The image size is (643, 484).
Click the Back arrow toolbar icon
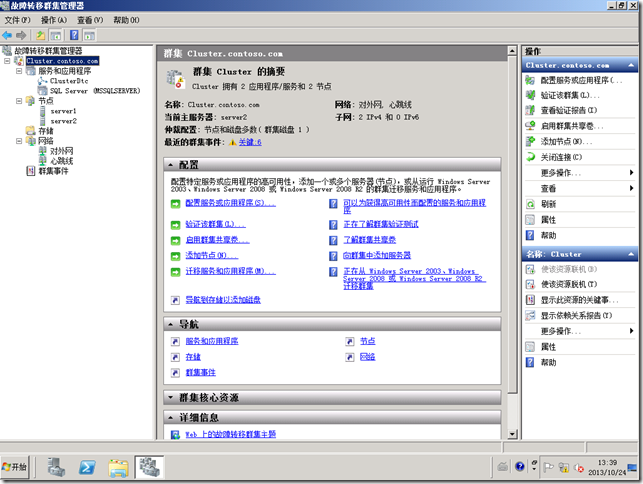7,36
